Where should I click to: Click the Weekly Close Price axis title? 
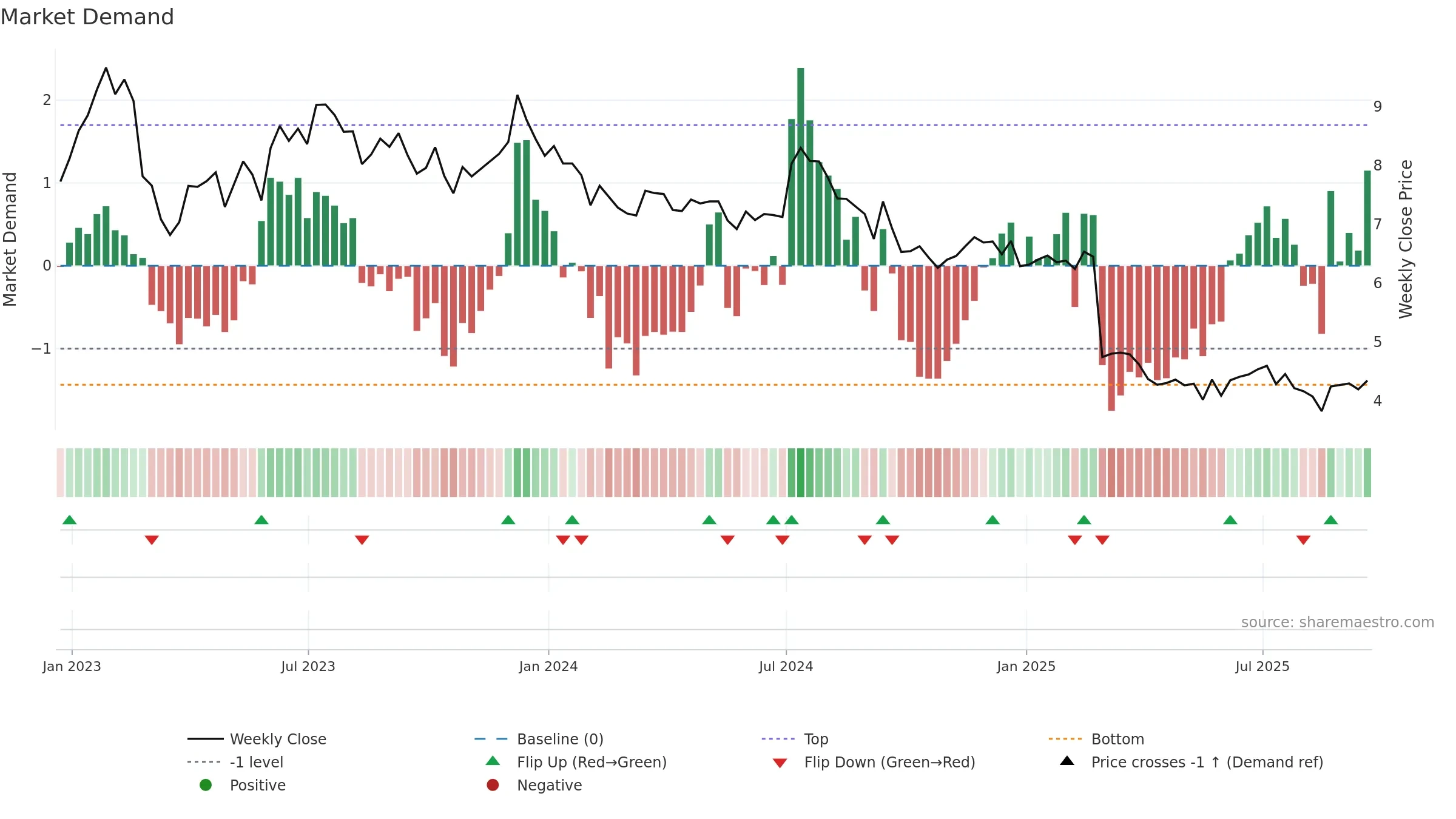click(x=1406, y=239)
